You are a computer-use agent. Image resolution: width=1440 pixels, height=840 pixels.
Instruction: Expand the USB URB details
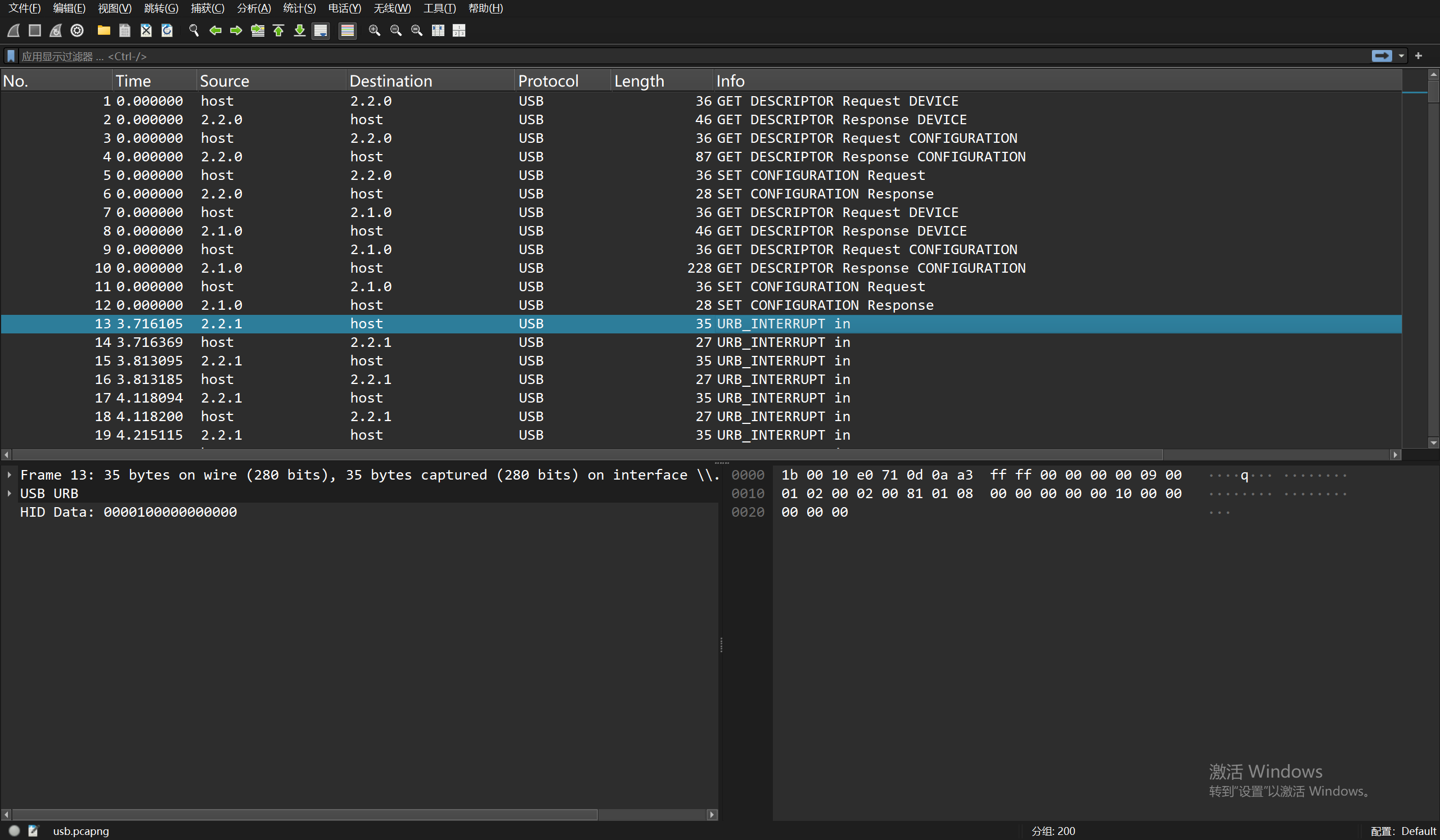(x=9, y=494)
